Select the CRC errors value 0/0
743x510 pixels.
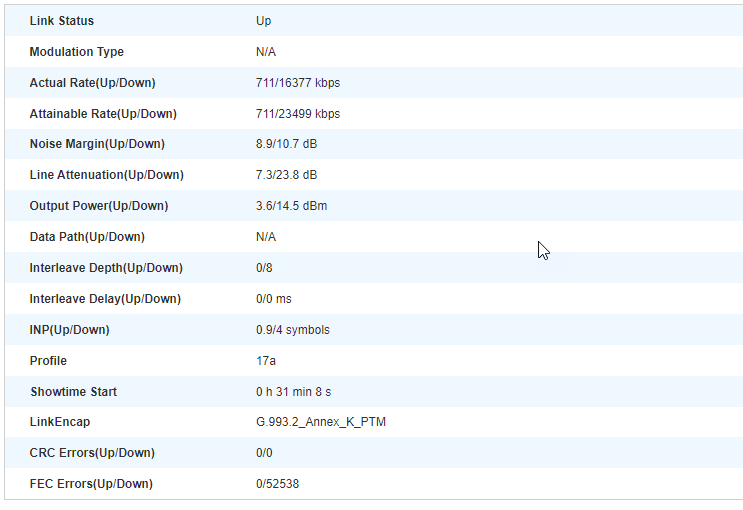tap(264, 453)
